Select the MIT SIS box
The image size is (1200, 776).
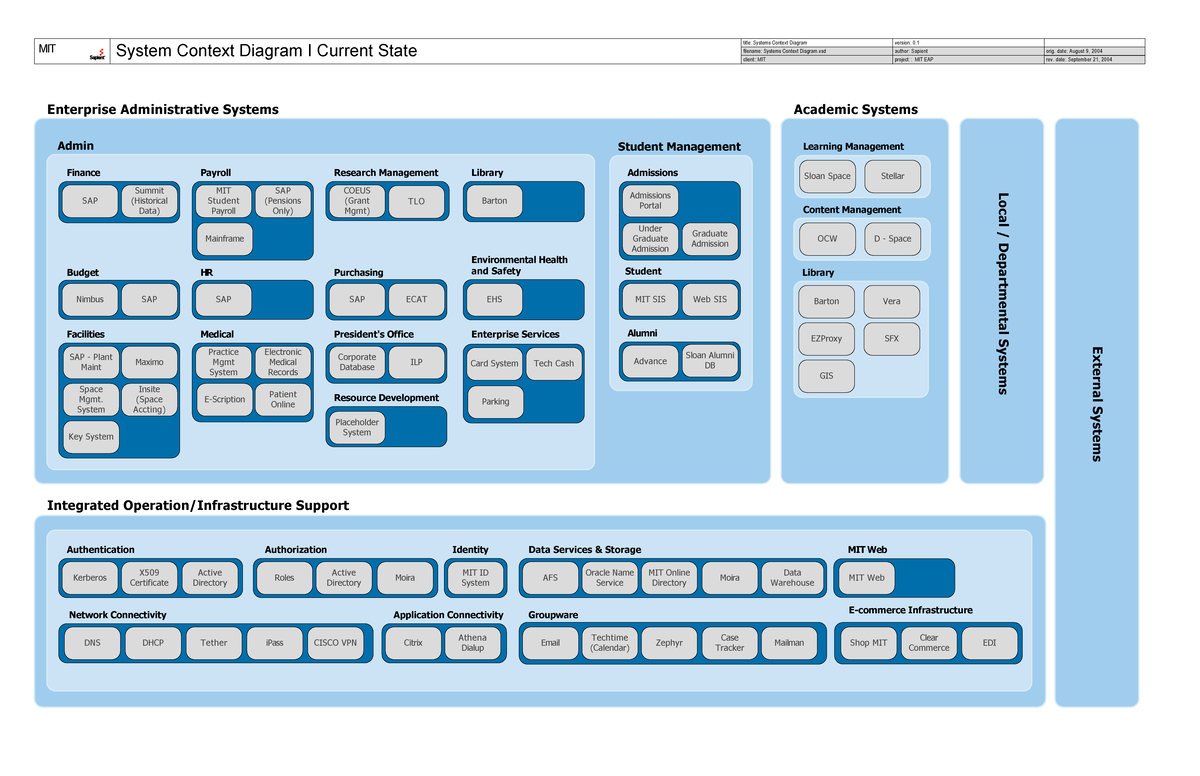tap(650, 299)
